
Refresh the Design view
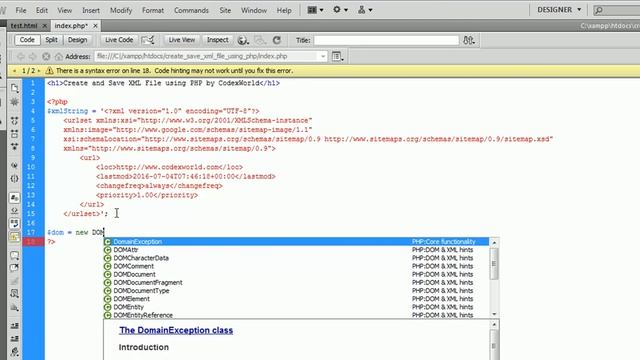coord(277,40)
